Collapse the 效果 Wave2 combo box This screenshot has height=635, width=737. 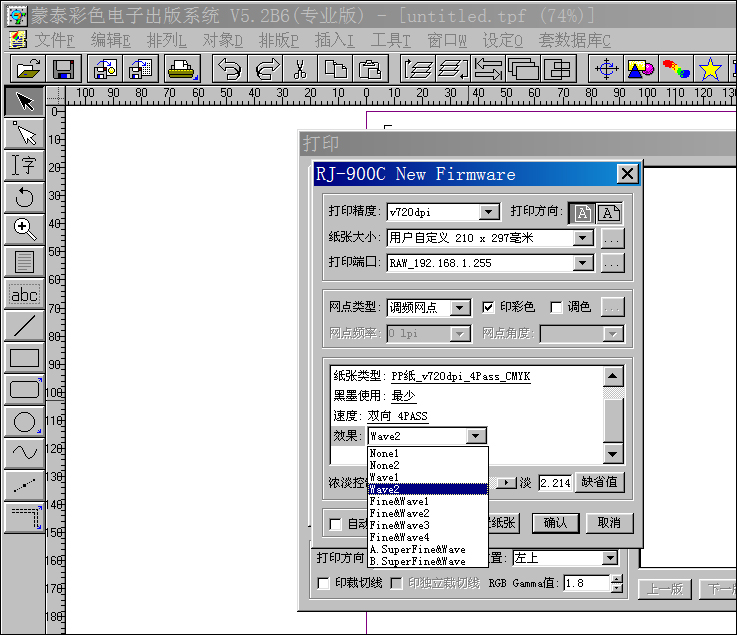point(476,436)
